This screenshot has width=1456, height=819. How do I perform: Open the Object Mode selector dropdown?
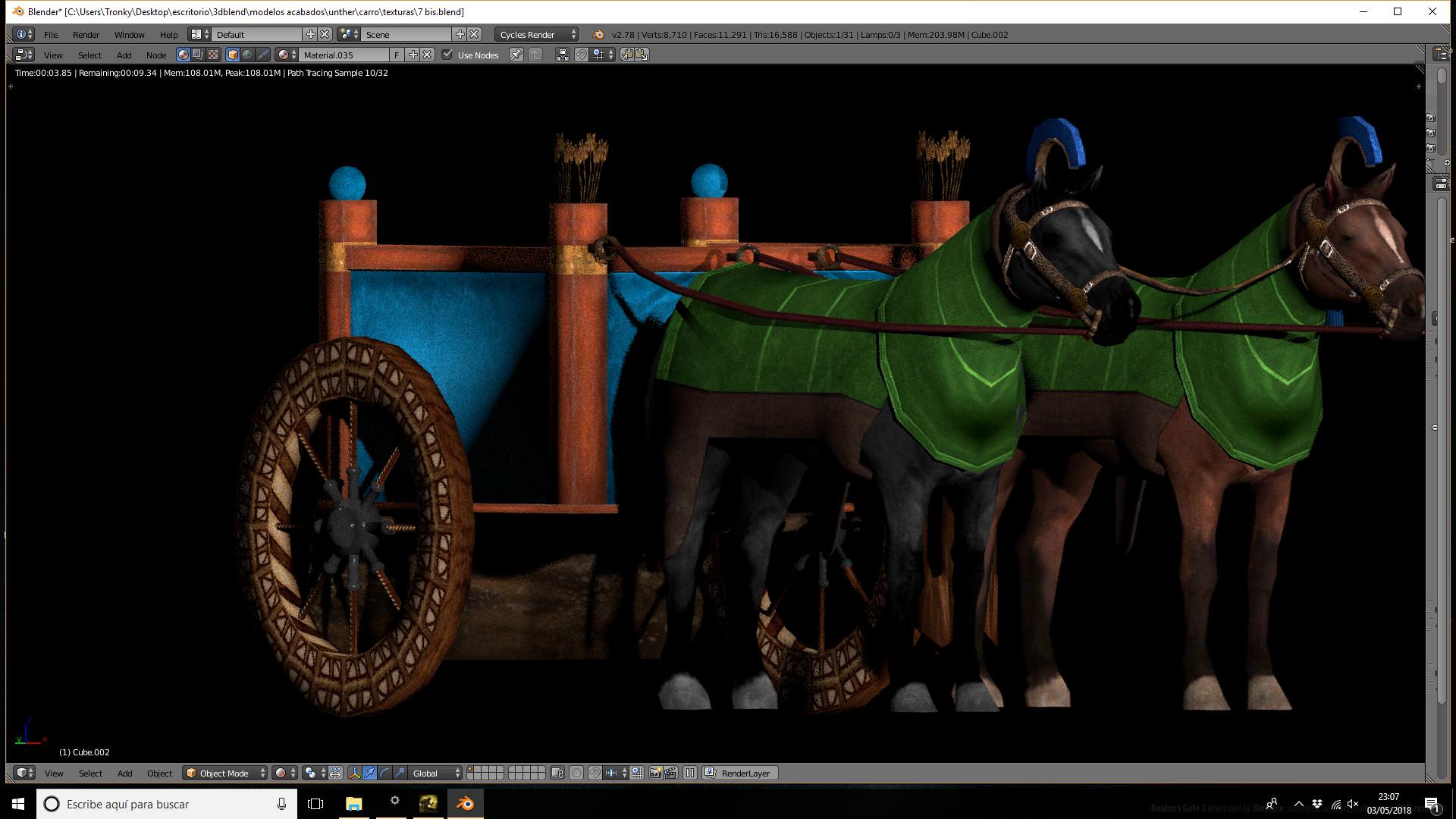coord(225,773)
